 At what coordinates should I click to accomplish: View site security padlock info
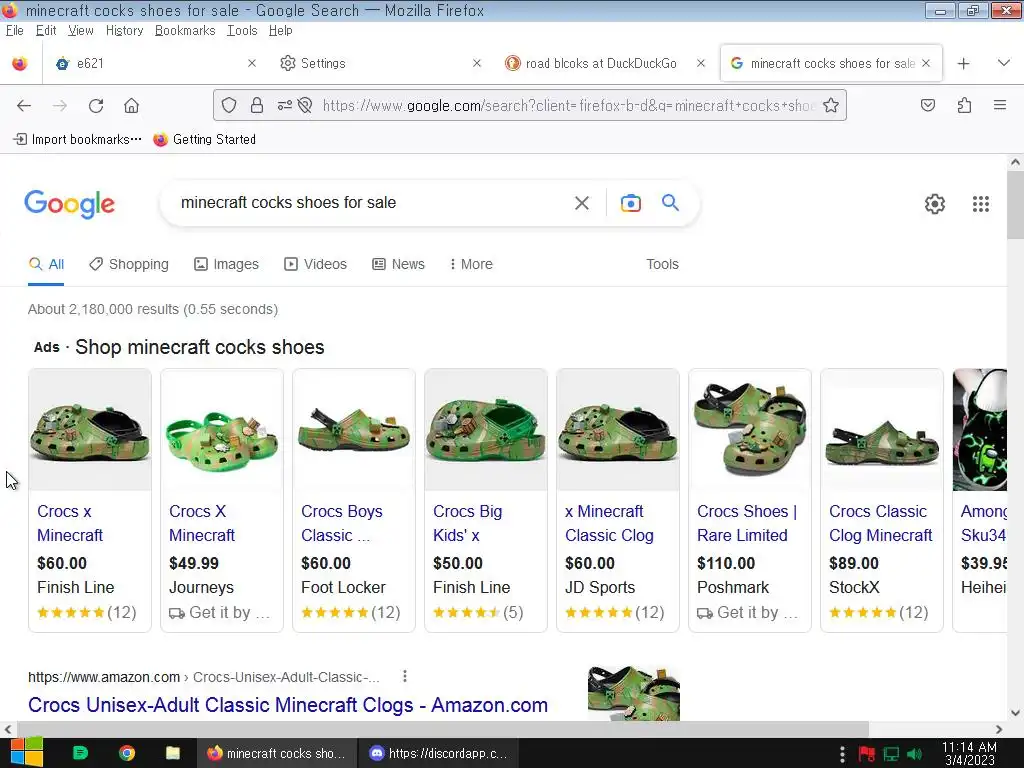click(257, 105)
